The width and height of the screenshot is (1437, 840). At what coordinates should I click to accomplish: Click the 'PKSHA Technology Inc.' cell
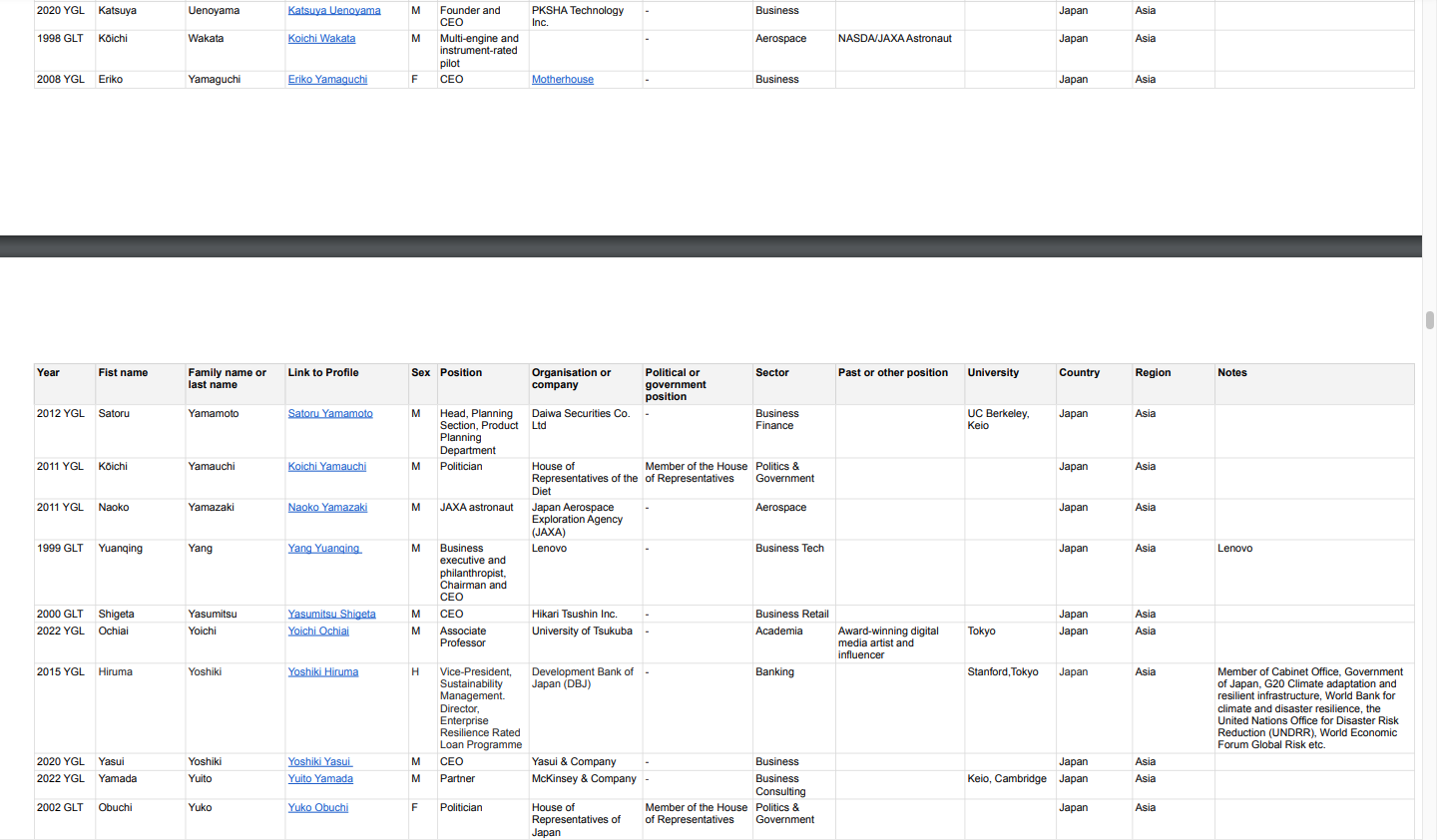tap(586, 16)
